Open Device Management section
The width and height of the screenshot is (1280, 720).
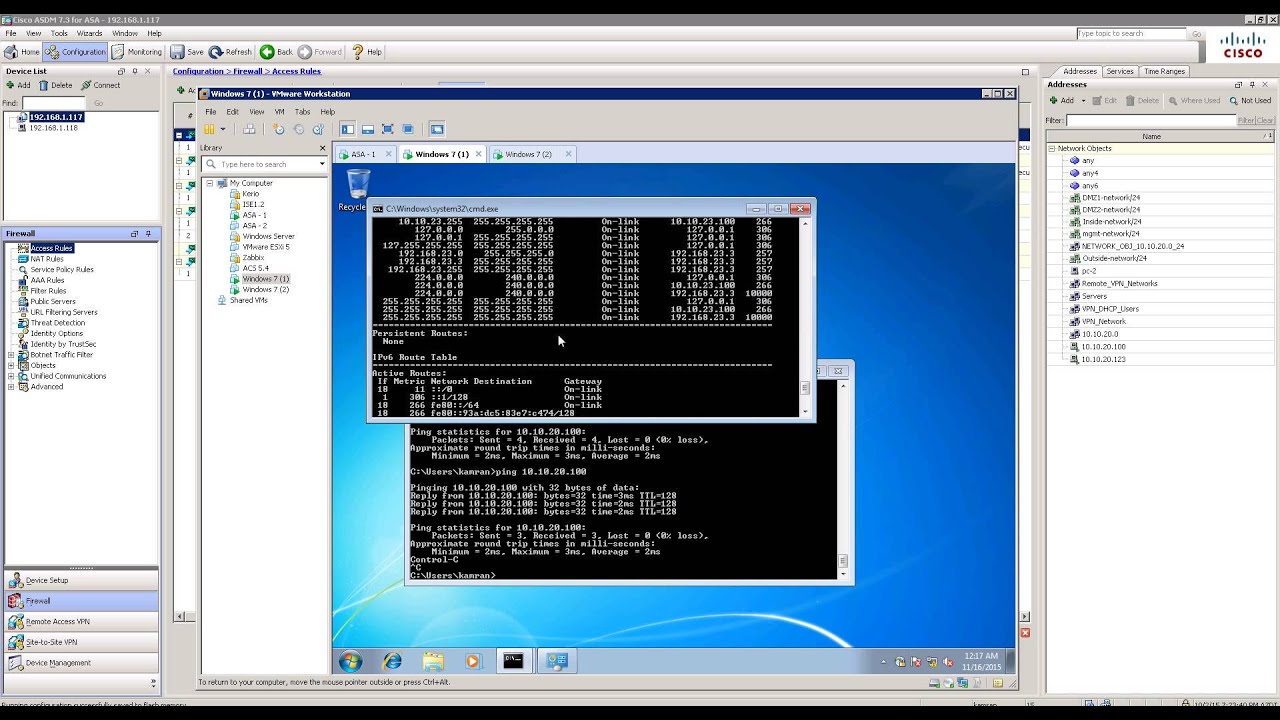(79, 663)
